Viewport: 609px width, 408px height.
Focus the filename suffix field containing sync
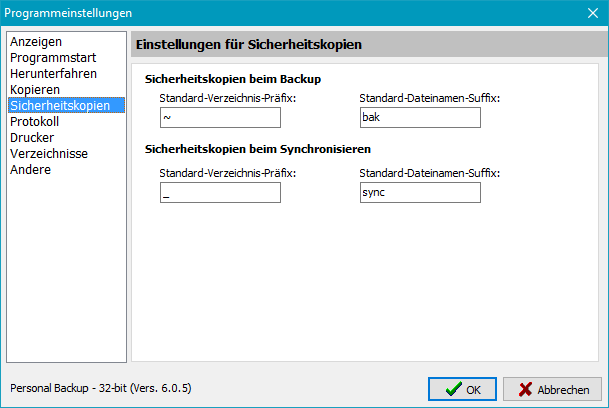pos(420,192)
